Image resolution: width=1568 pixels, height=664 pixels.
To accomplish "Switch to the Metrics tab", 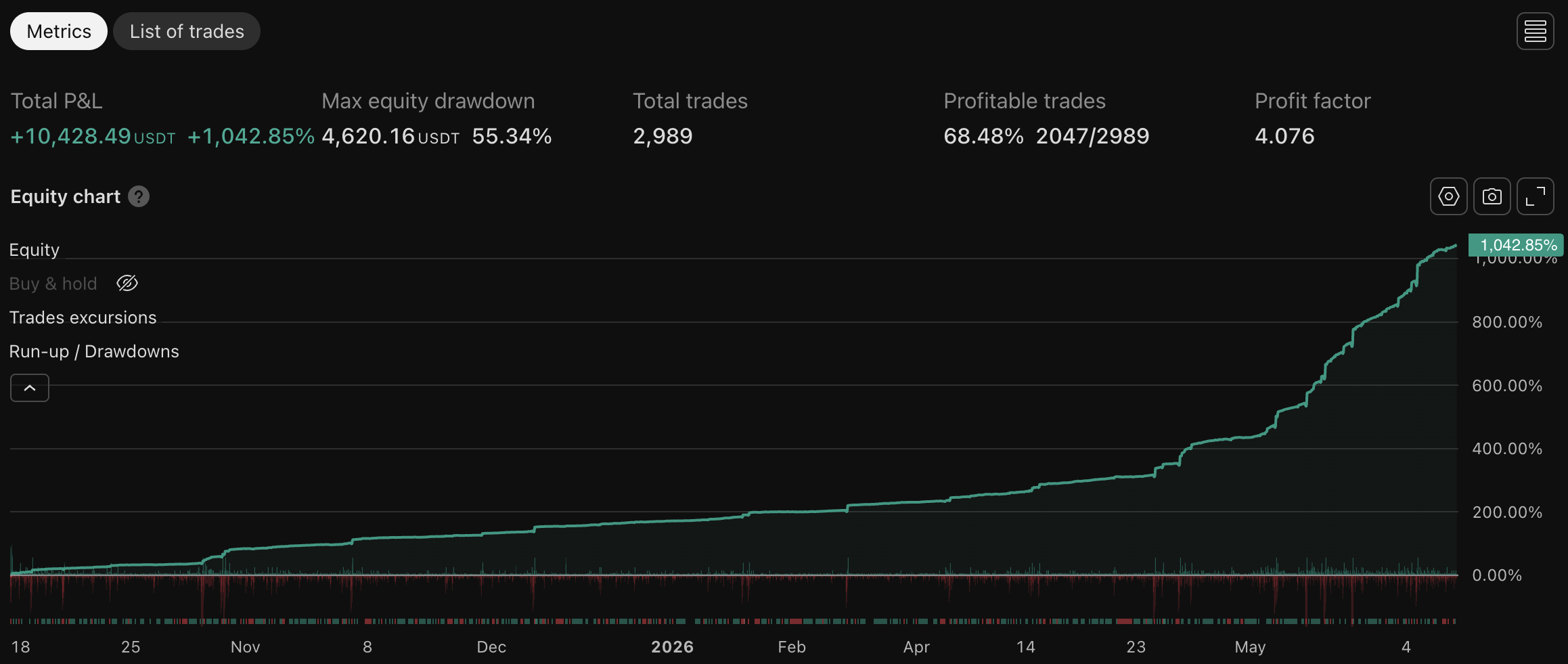I will (59, 31).
